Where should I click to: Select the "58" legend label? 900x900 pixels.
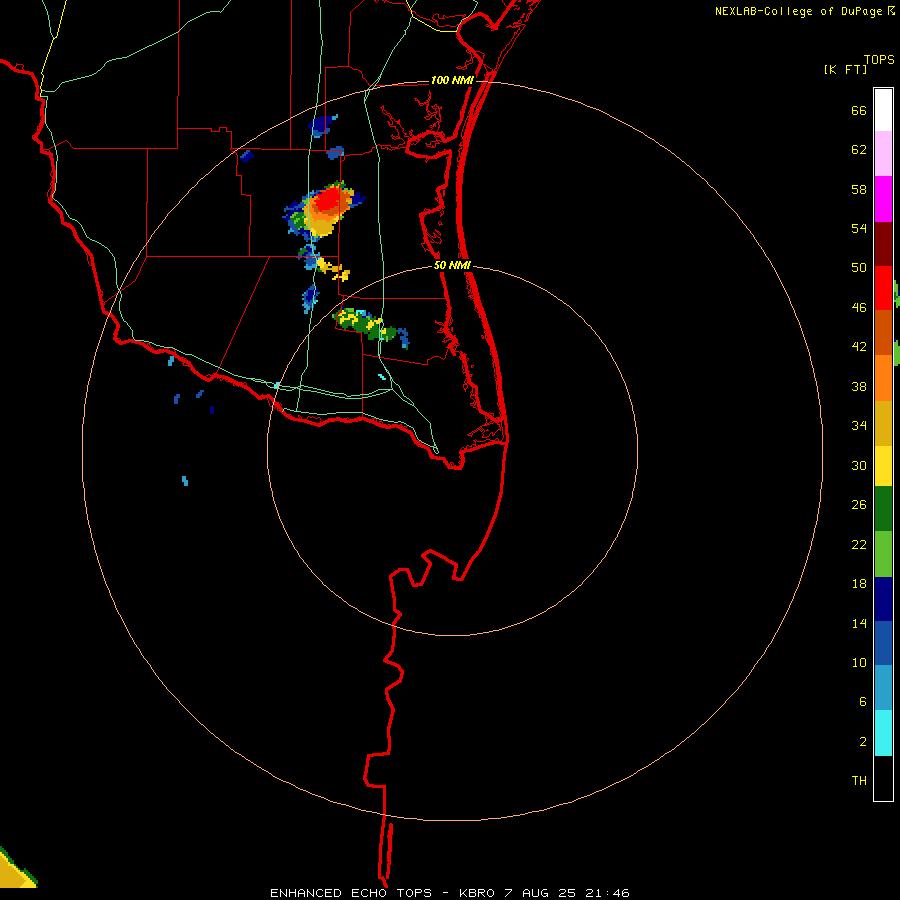pos(859,189)
